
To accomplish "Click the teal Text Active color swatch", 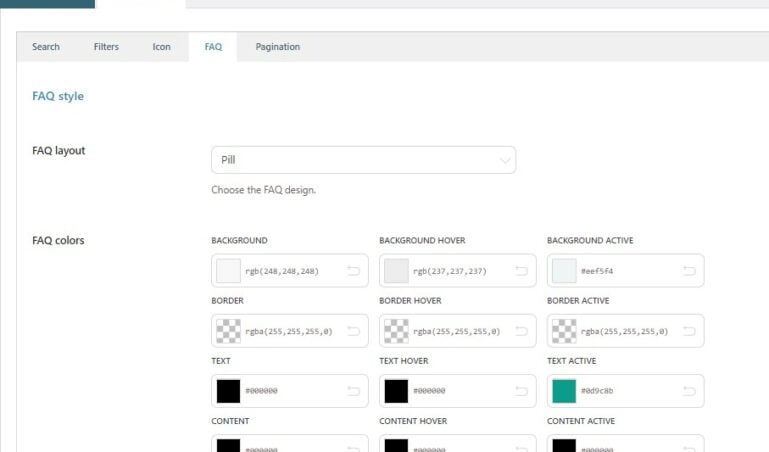I will 564,391.
